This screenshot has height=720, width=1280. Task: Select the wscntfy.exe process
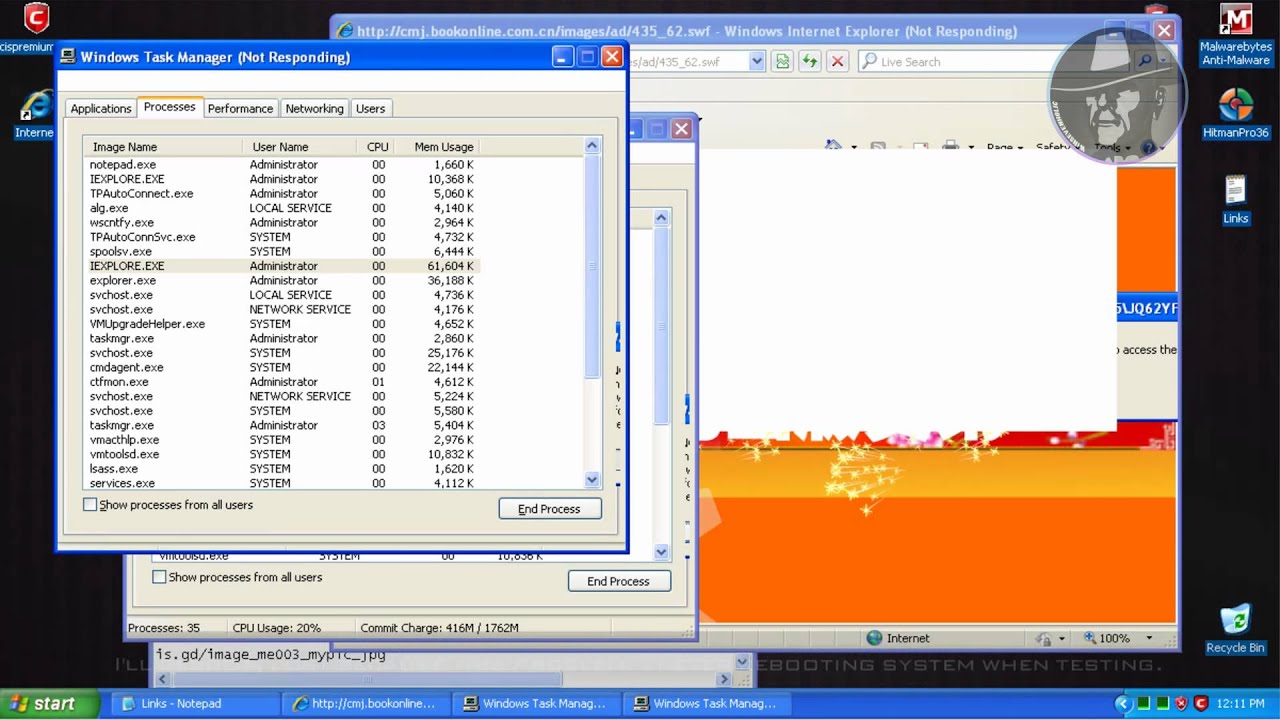(282, 222)
